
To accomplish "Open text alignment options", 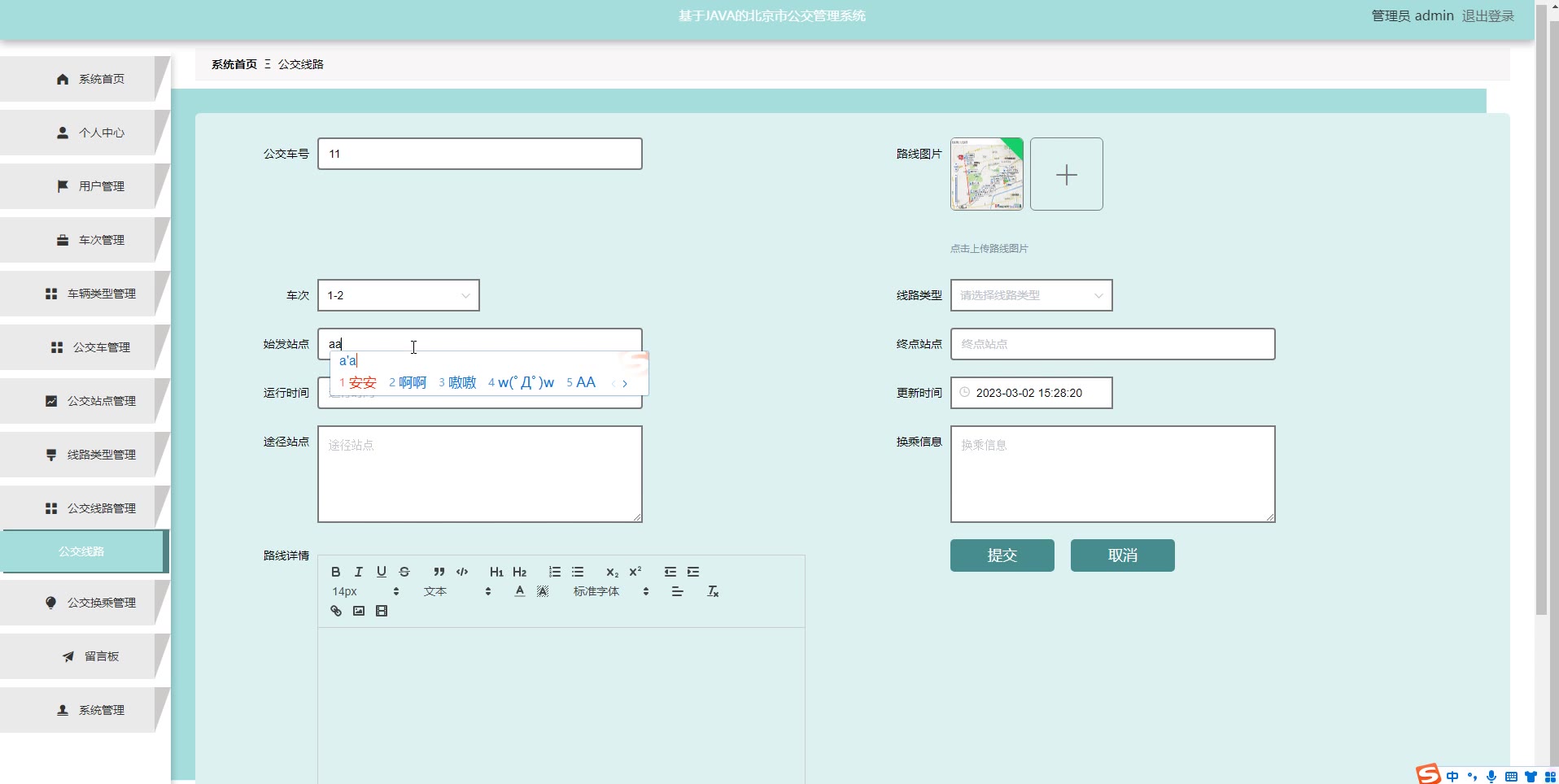I will coord(677,591).
